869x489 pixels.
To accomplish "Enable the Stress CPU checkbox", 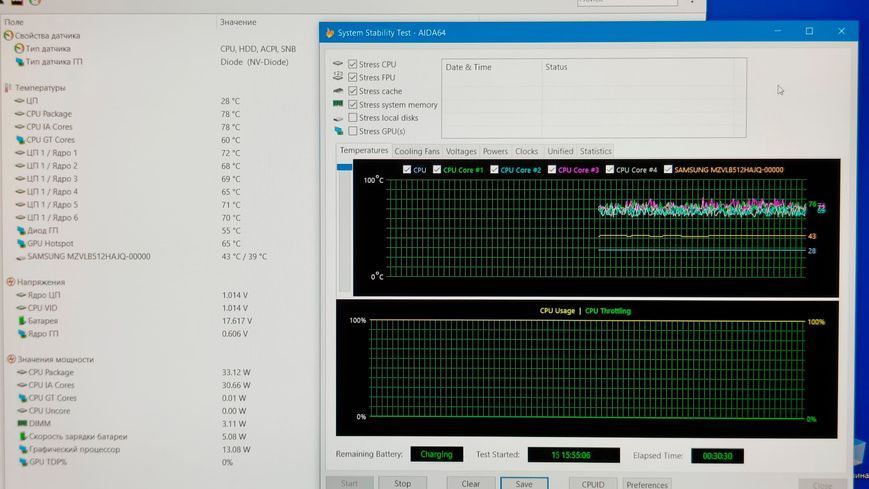I will click(x=352, y=64).
